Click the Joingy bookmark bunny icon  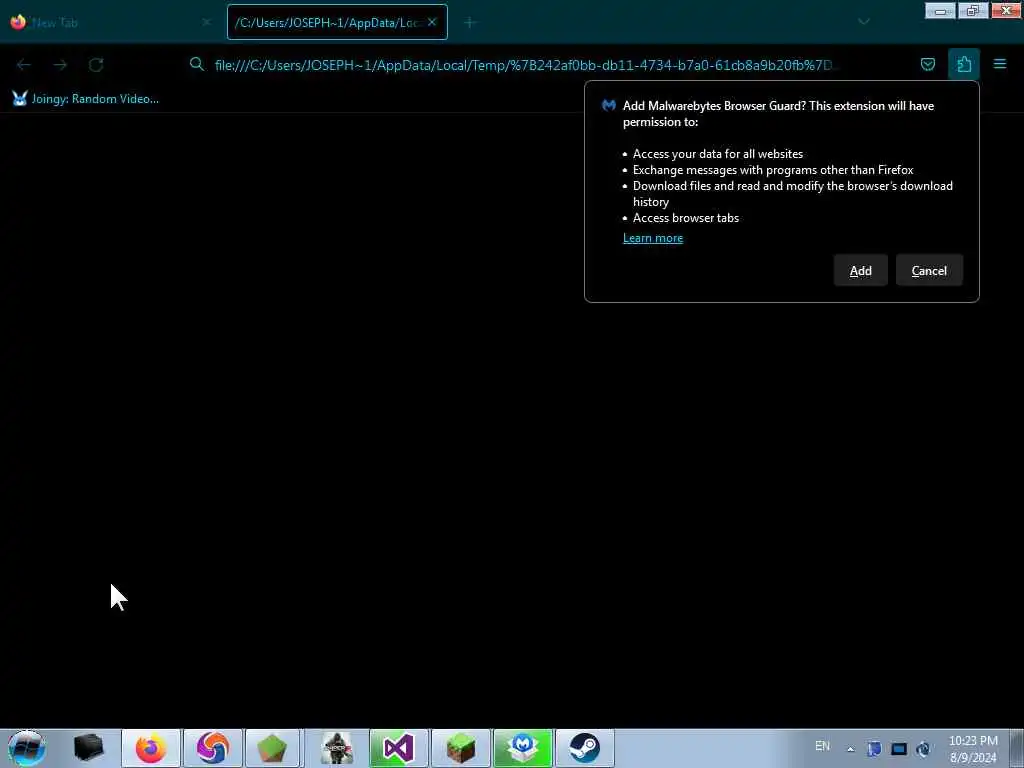[x=20, y=99]
